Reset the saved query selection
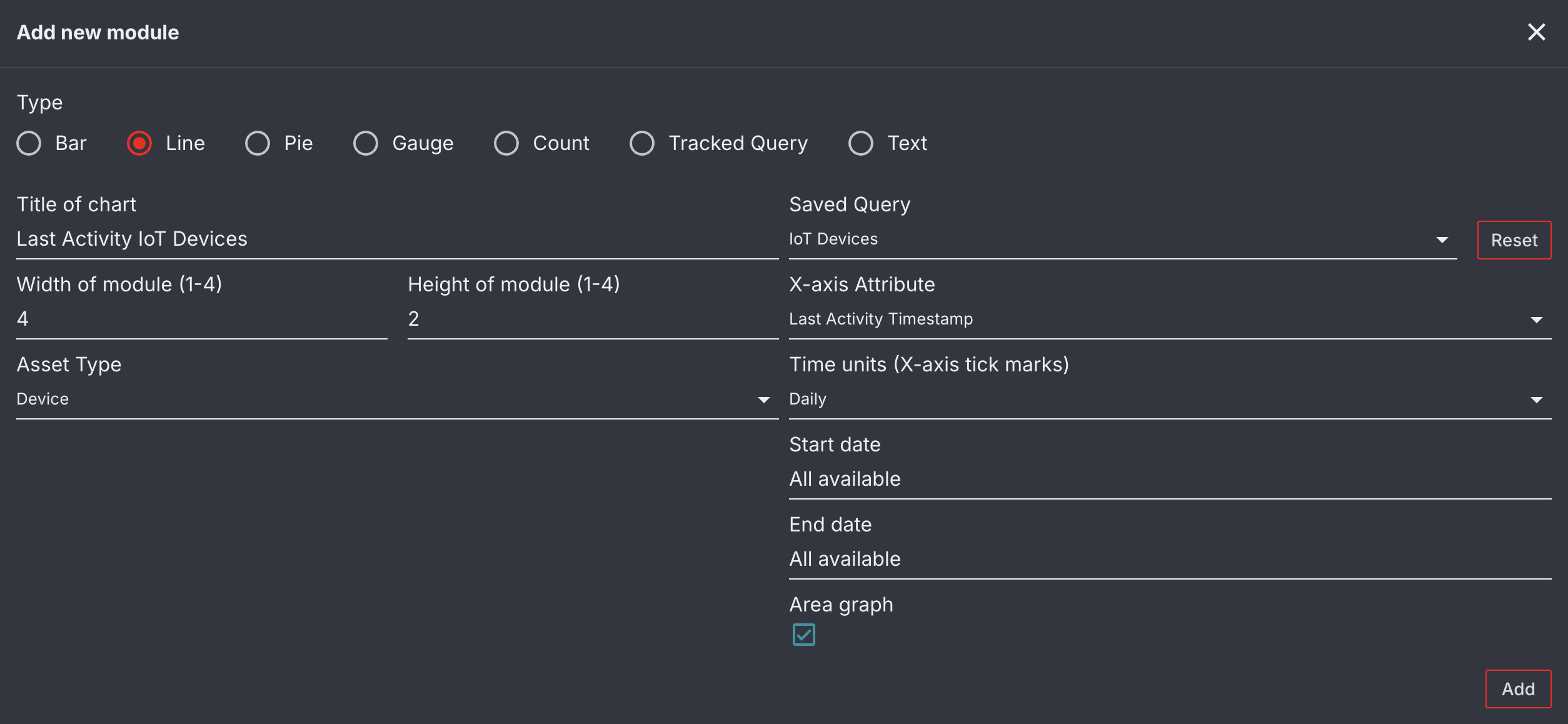Image resolution: width=1568 pixels, height=724 pixels. tap(1514, 240)
